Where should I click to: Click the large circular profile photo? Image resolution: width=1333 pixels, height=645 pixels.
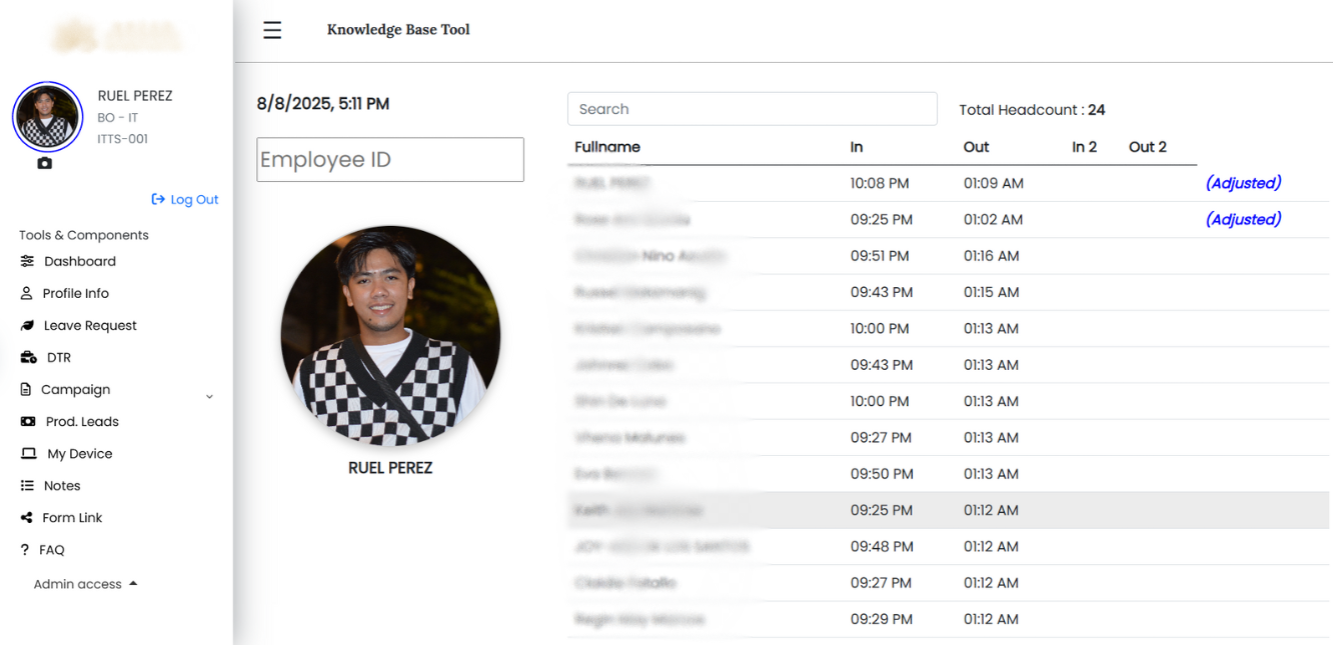390,335
